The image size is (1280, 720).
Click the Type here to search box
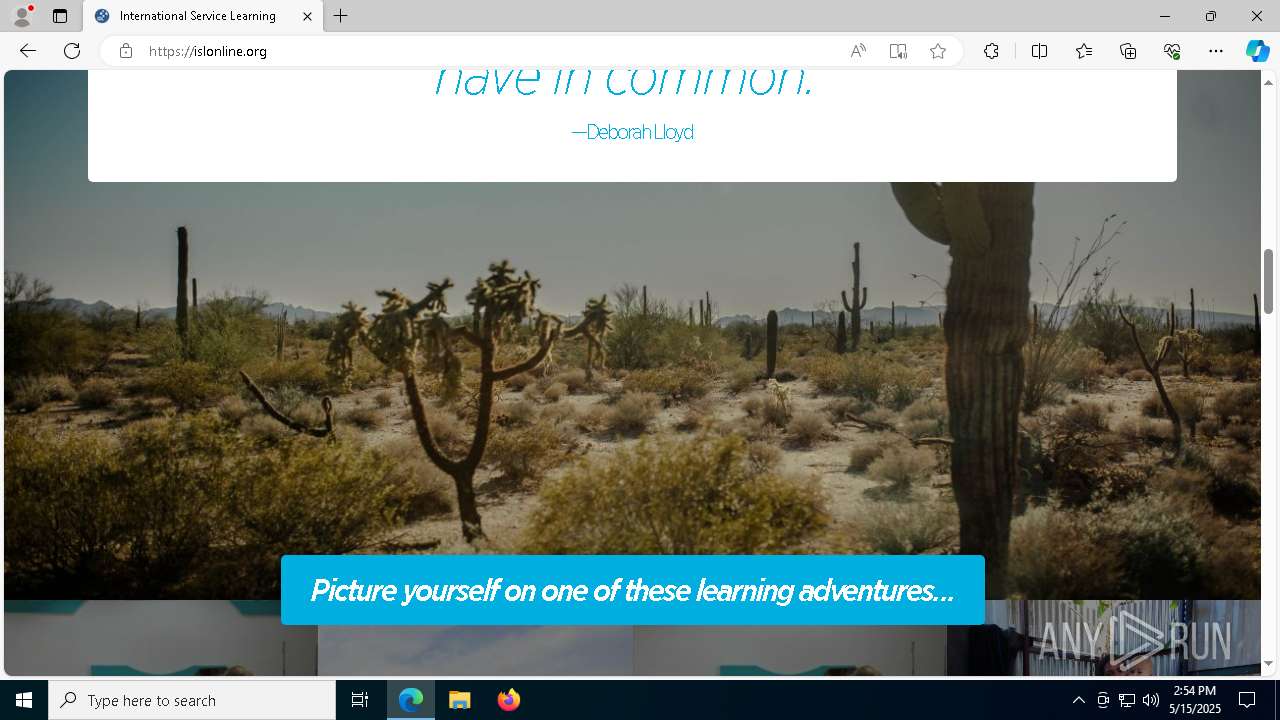point(192,700)
